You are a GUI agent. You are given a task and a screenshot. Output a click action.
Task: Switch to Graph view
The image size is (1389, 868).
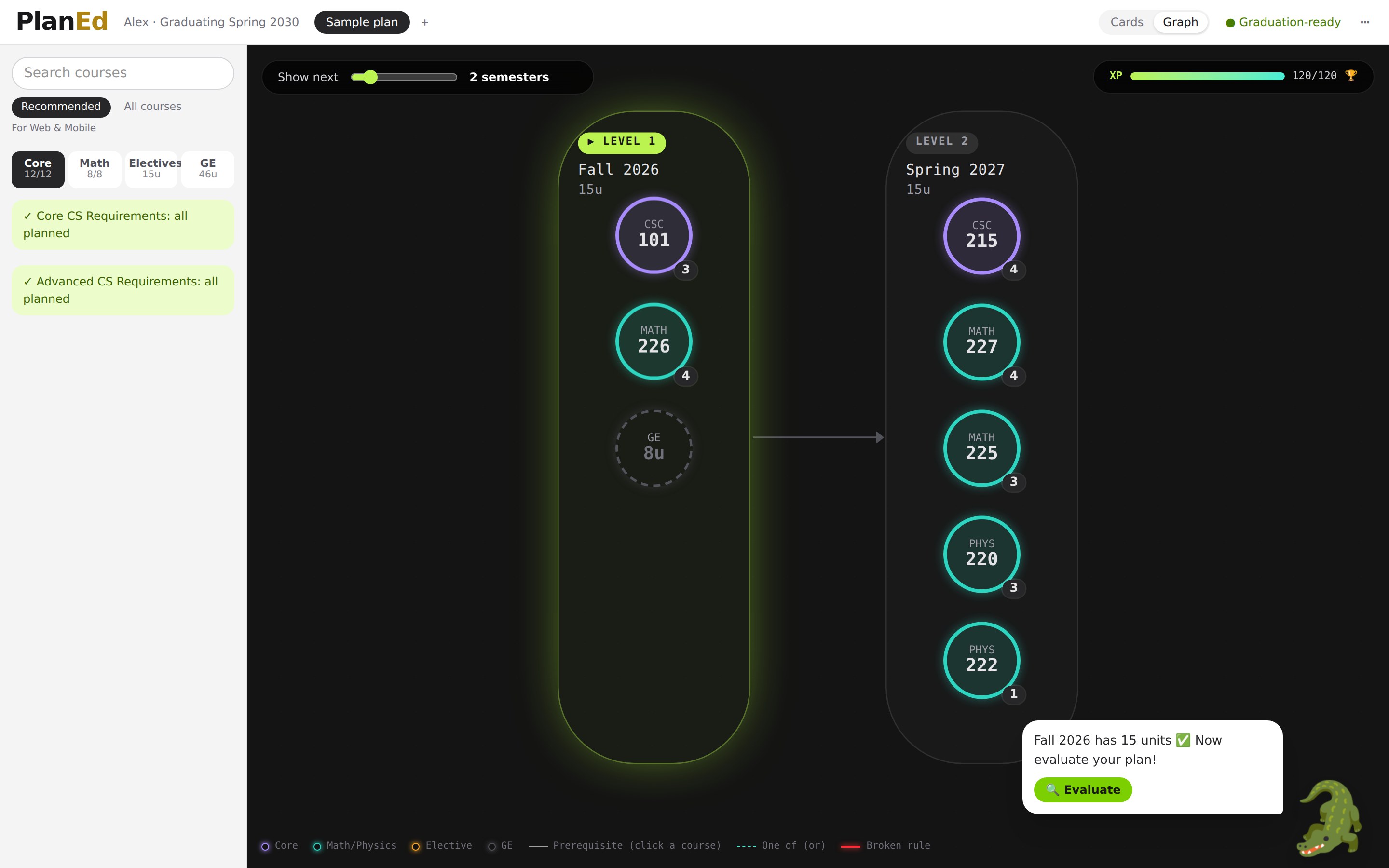[x=1180, y=22]
